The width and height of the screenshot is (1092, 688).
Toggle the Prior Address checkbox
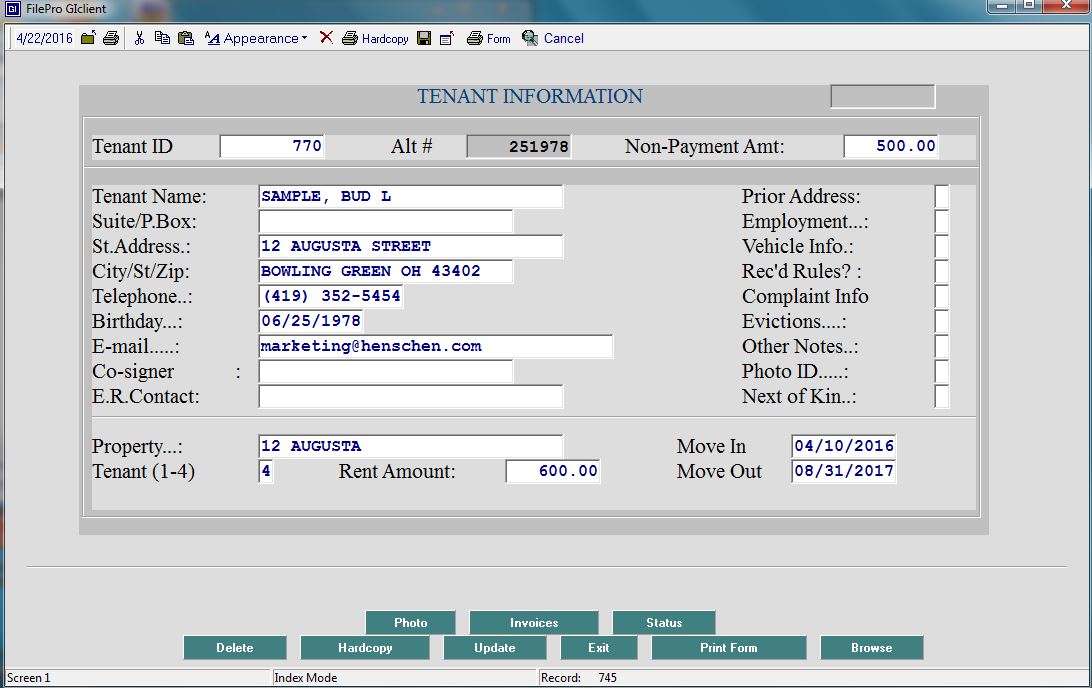941,197
